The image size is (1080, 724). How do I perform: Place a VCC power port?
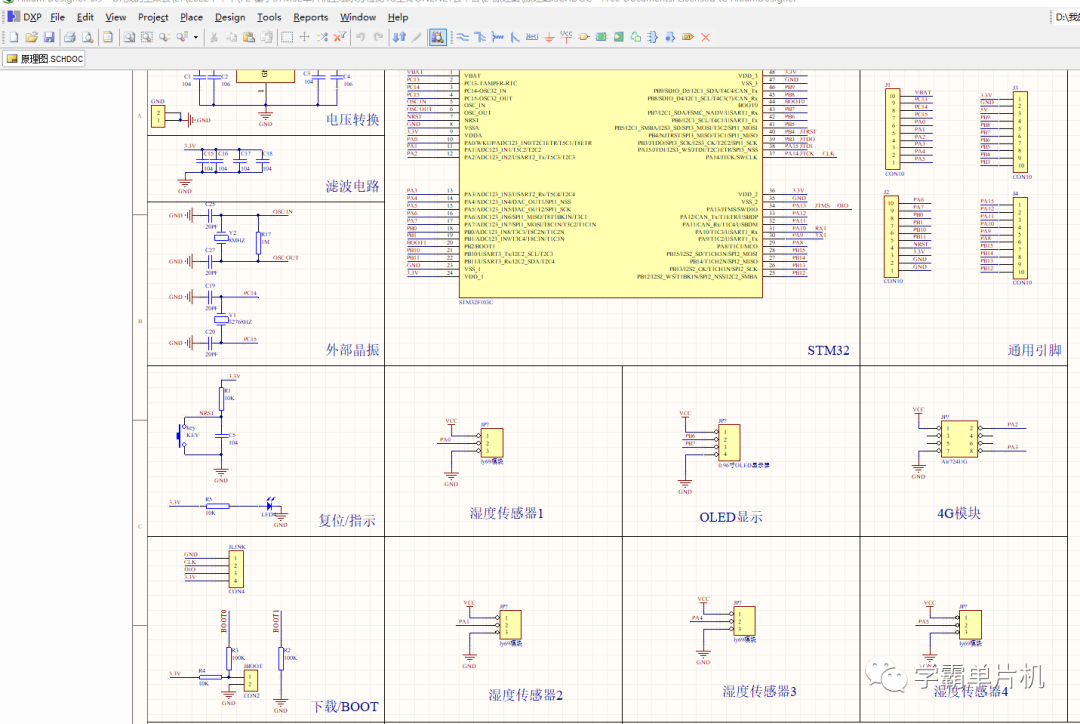click(566, 37)
